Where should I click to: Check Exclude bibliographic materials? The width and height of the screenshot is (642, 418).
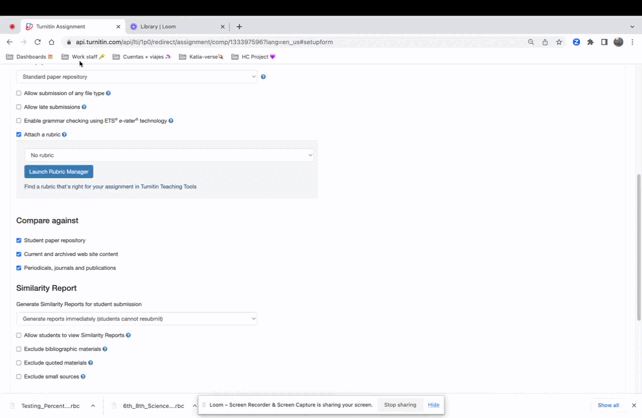pyautogui.click(x=19, y=349)
